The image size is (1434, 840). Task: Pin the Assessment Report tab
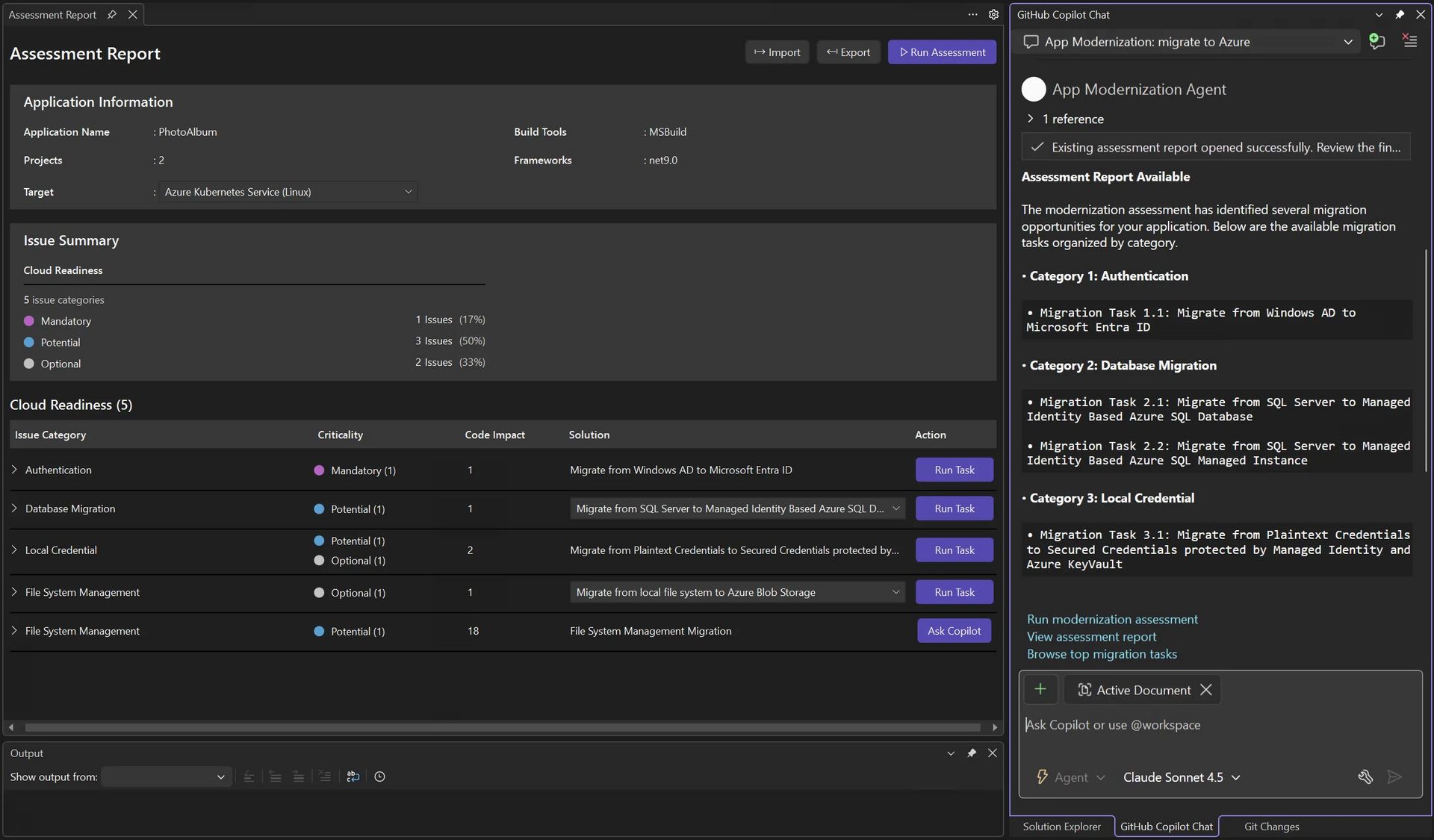click(x=112, y=14)
